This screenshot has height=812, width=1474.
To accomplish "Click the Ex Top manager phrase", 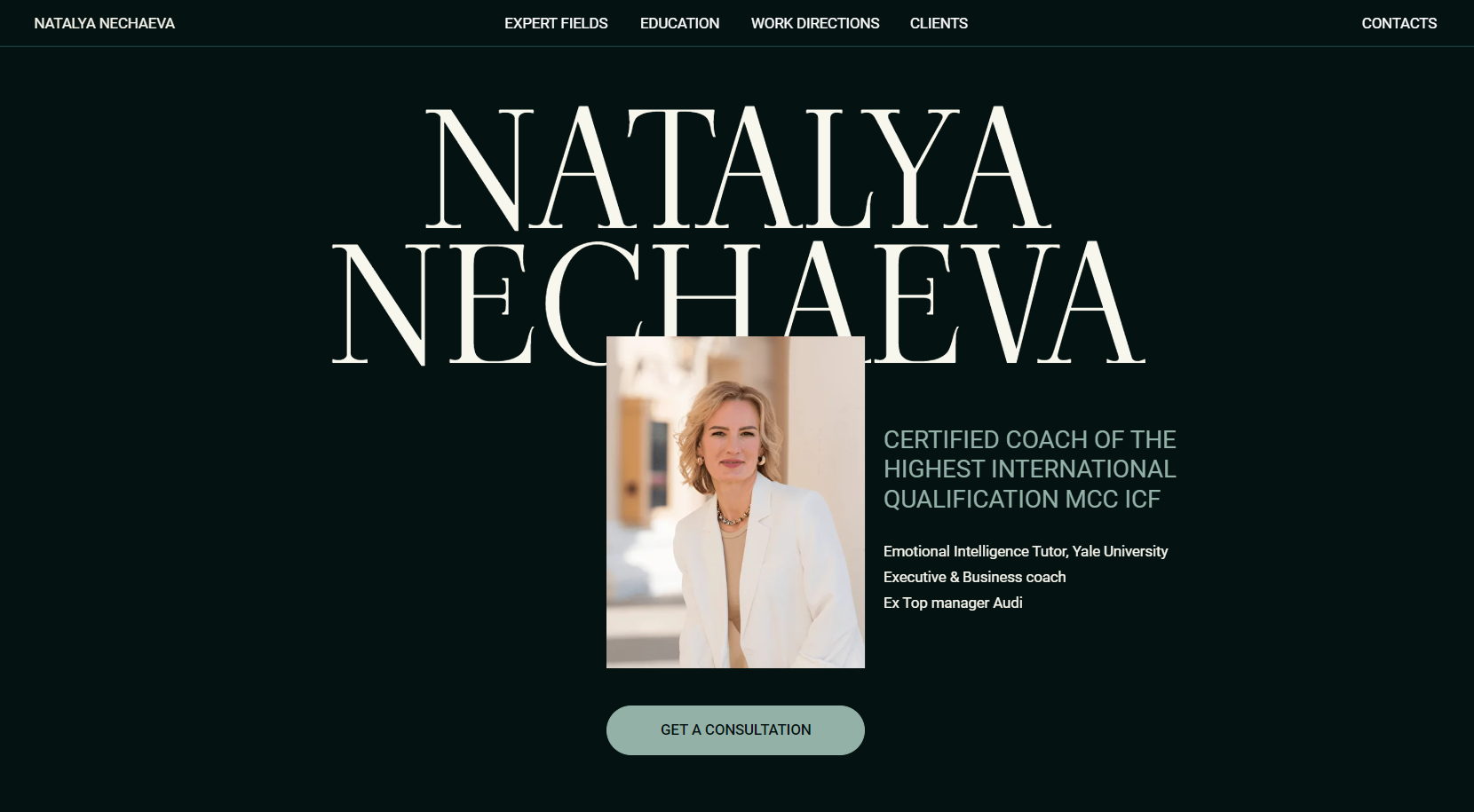I will click(936, 603).
